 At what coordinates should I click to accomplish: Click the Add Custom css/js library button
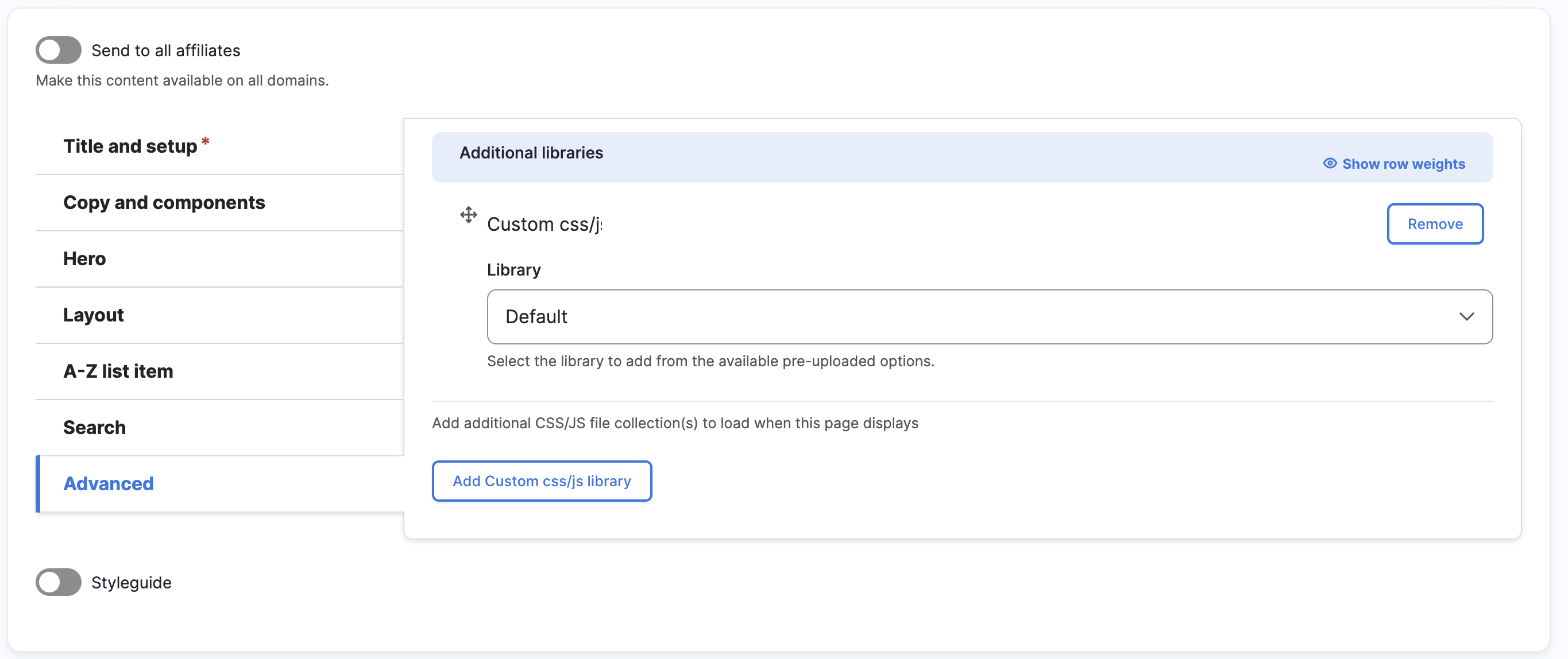coord(542,481)
